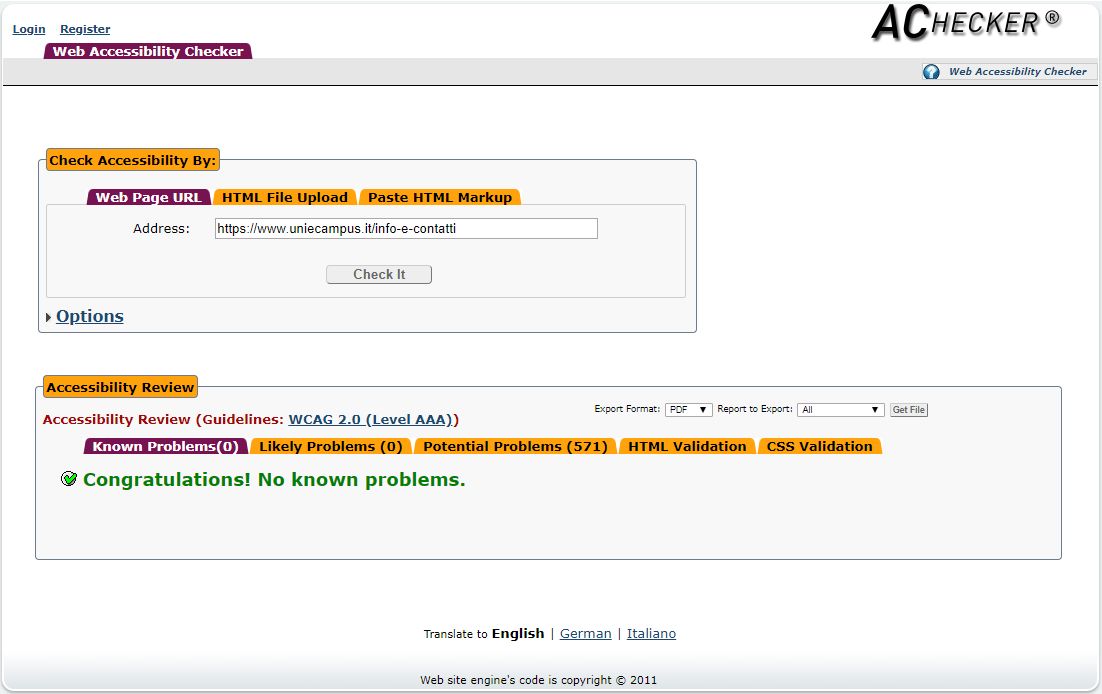1102x694 pixels.
Task: Click the Web Accessibility Checker help link
Action: (1018, 72)
